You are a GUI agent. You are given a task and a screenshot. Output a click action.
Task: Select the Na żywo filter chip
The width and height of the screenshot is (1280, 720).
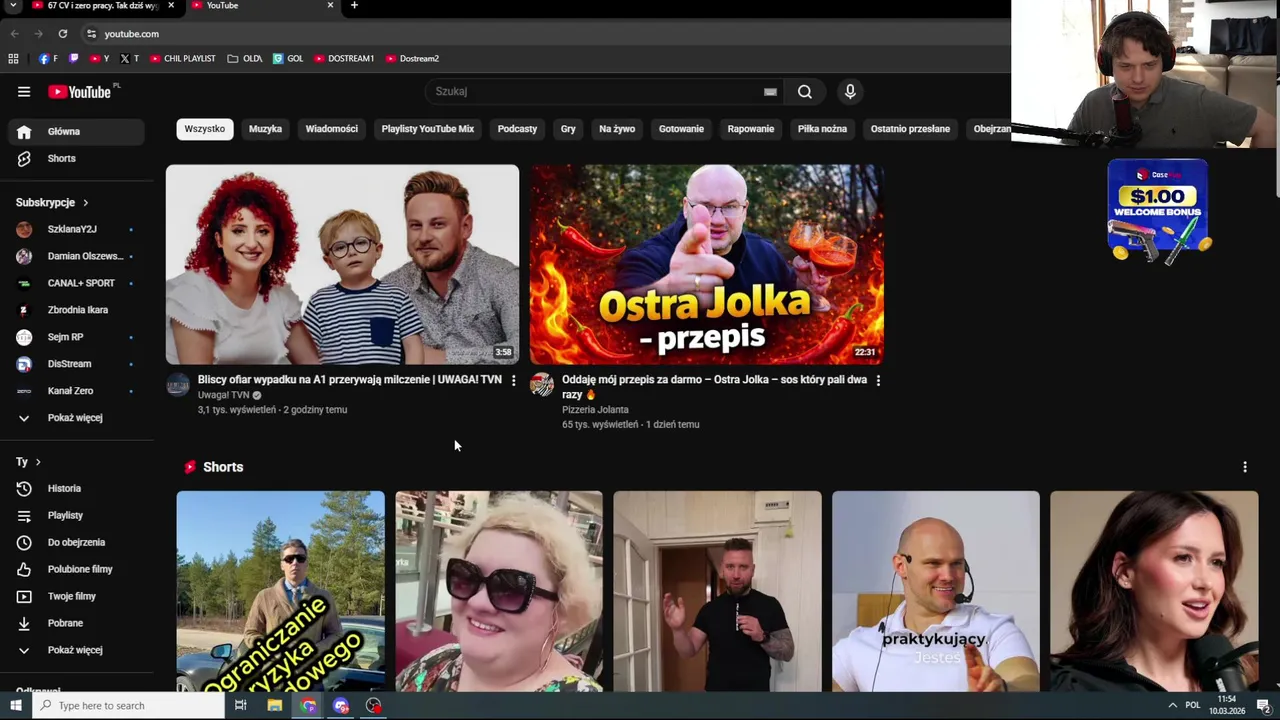[617, 129]
